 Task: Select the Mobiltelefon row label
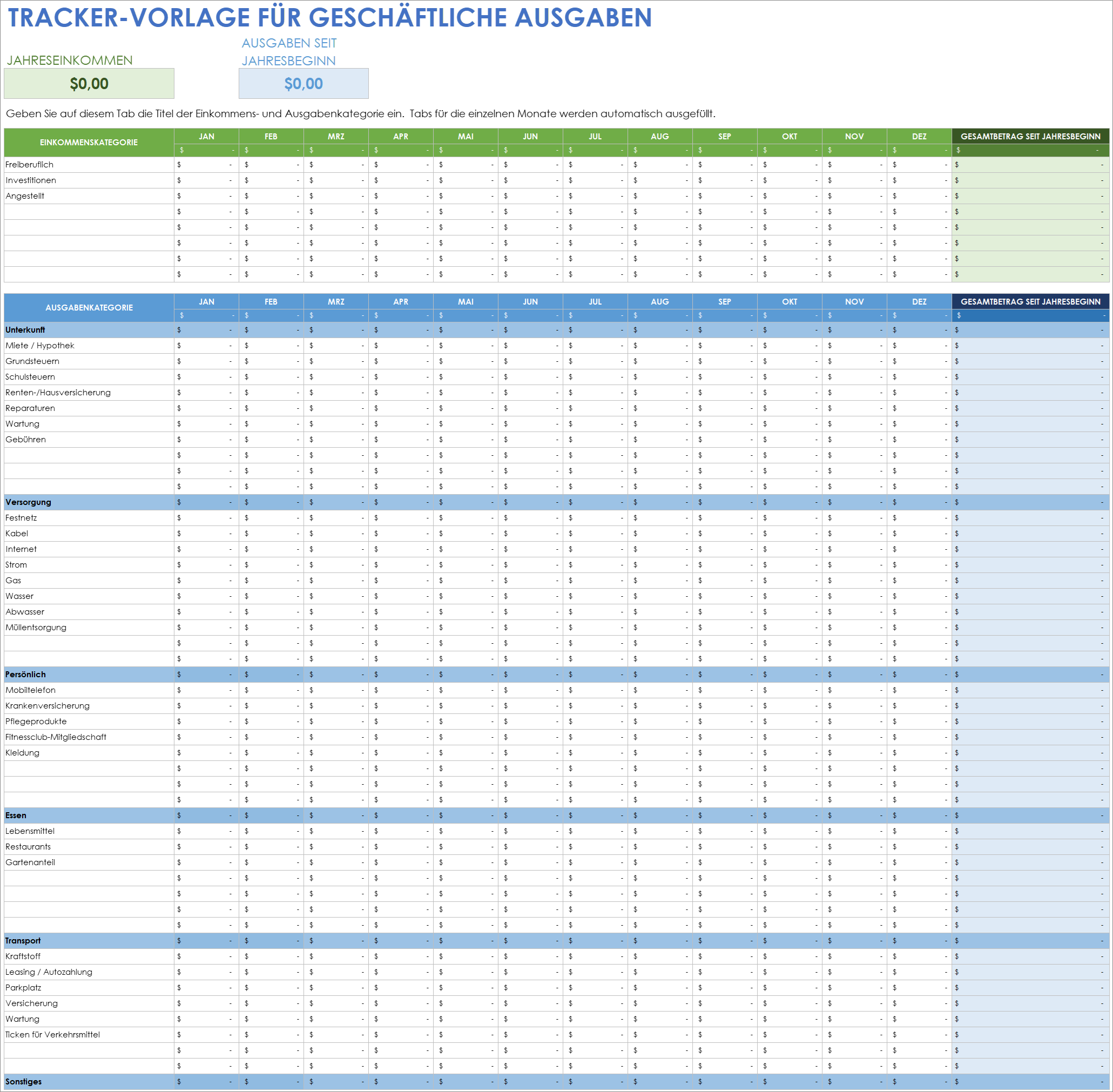point(89,691)
